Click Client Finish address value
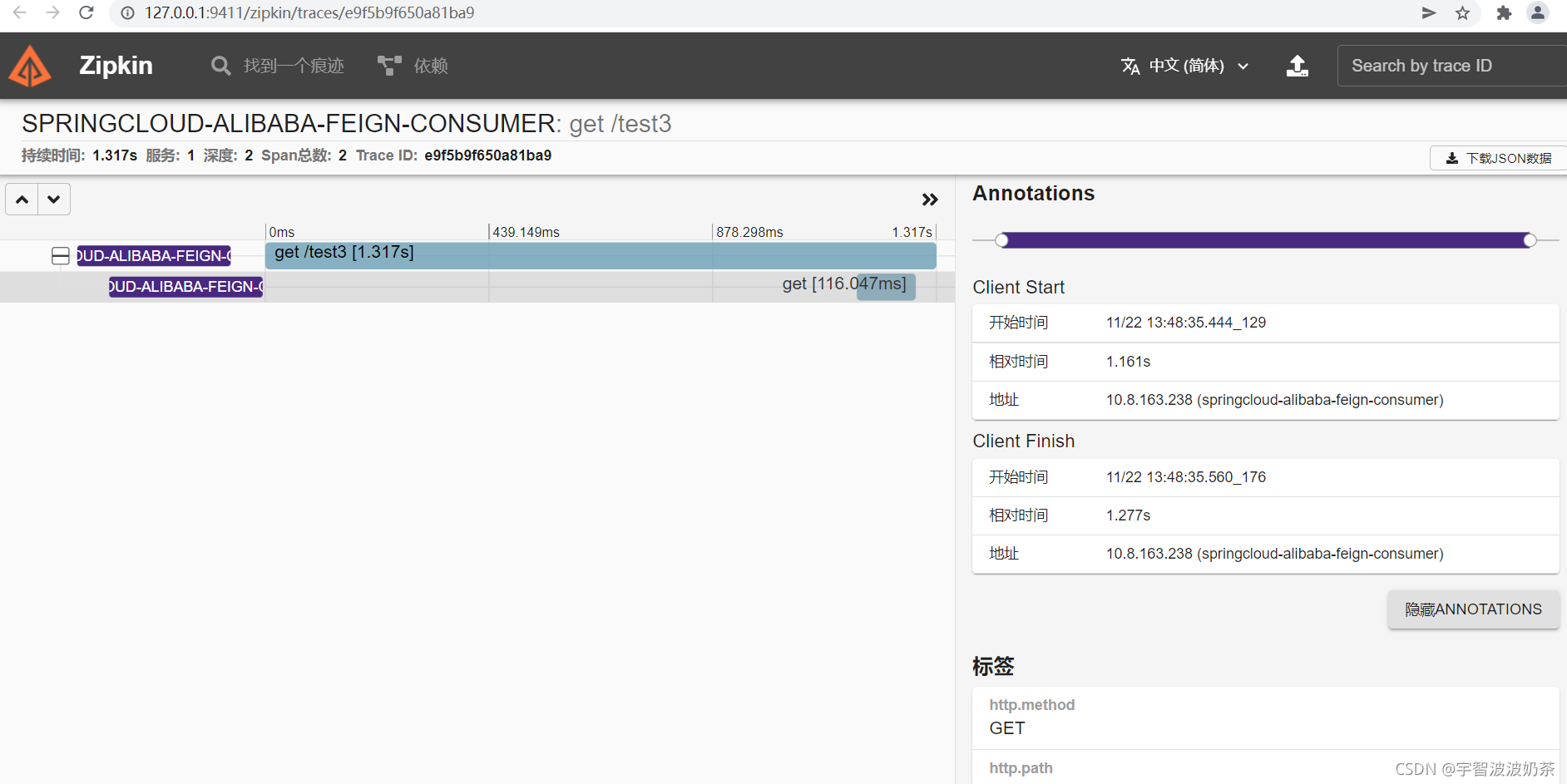 pos(1274,554)
